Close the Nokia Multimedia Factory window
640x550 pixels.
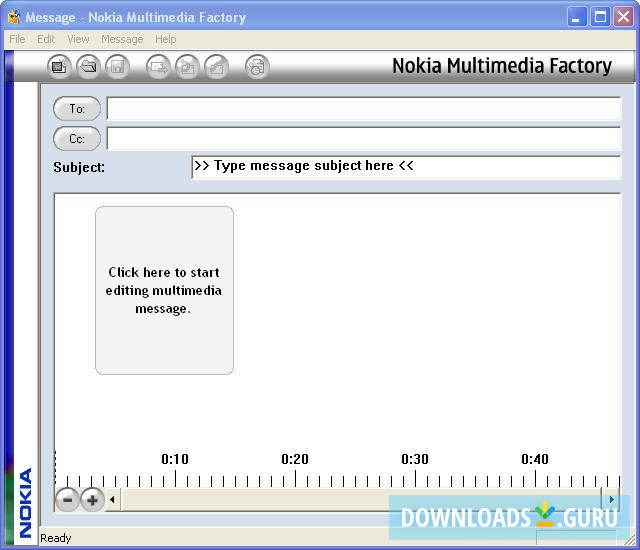pyautogui.click(x=624, y=17)
